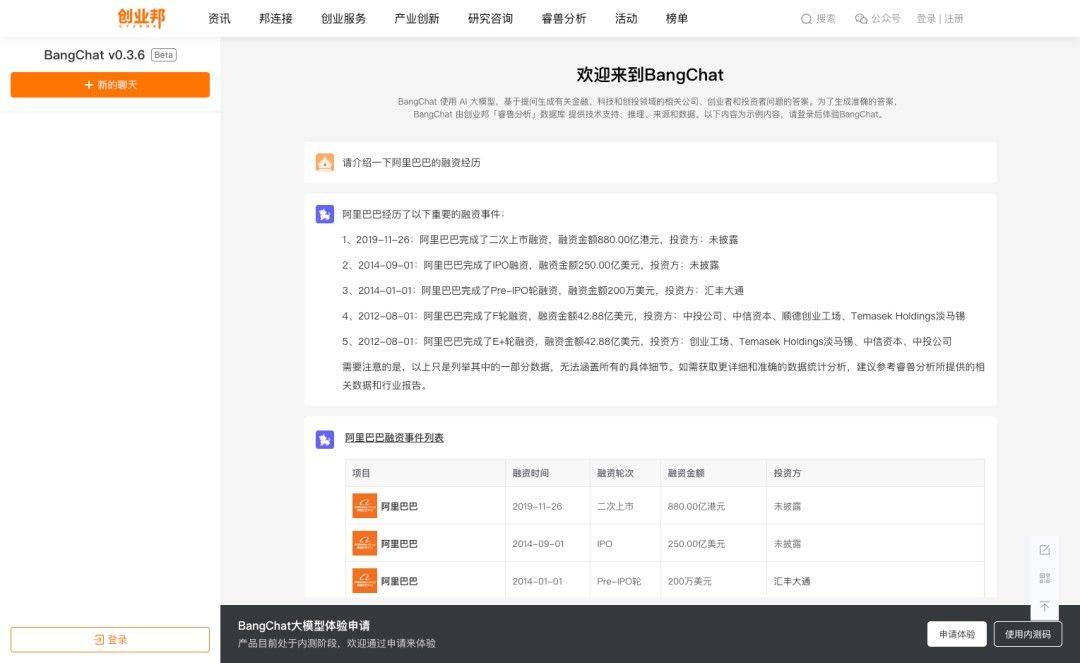Click the BangChat robot avatar beside the answer

[324, 213]
